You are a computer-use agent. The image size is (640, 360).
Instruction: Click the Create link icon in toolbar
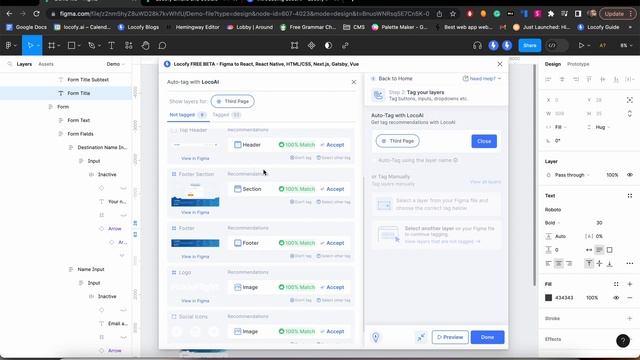[x=345, y=46]
